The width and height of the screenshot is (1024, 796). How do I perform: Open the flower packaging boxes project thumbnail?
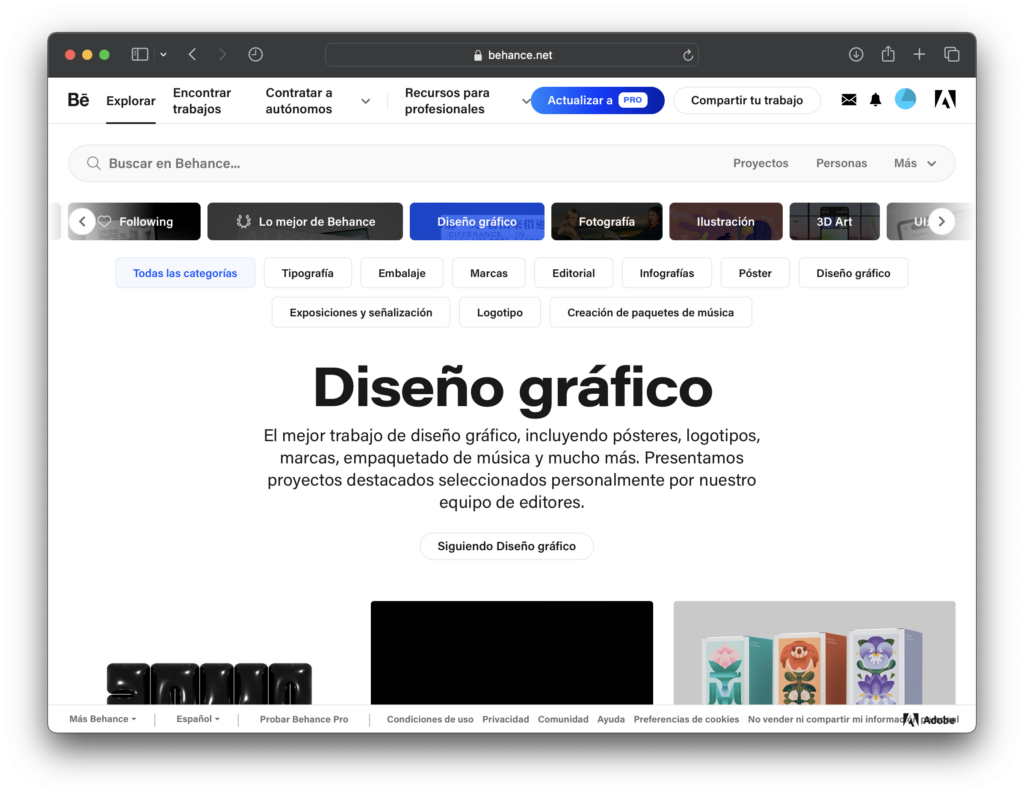814,653
